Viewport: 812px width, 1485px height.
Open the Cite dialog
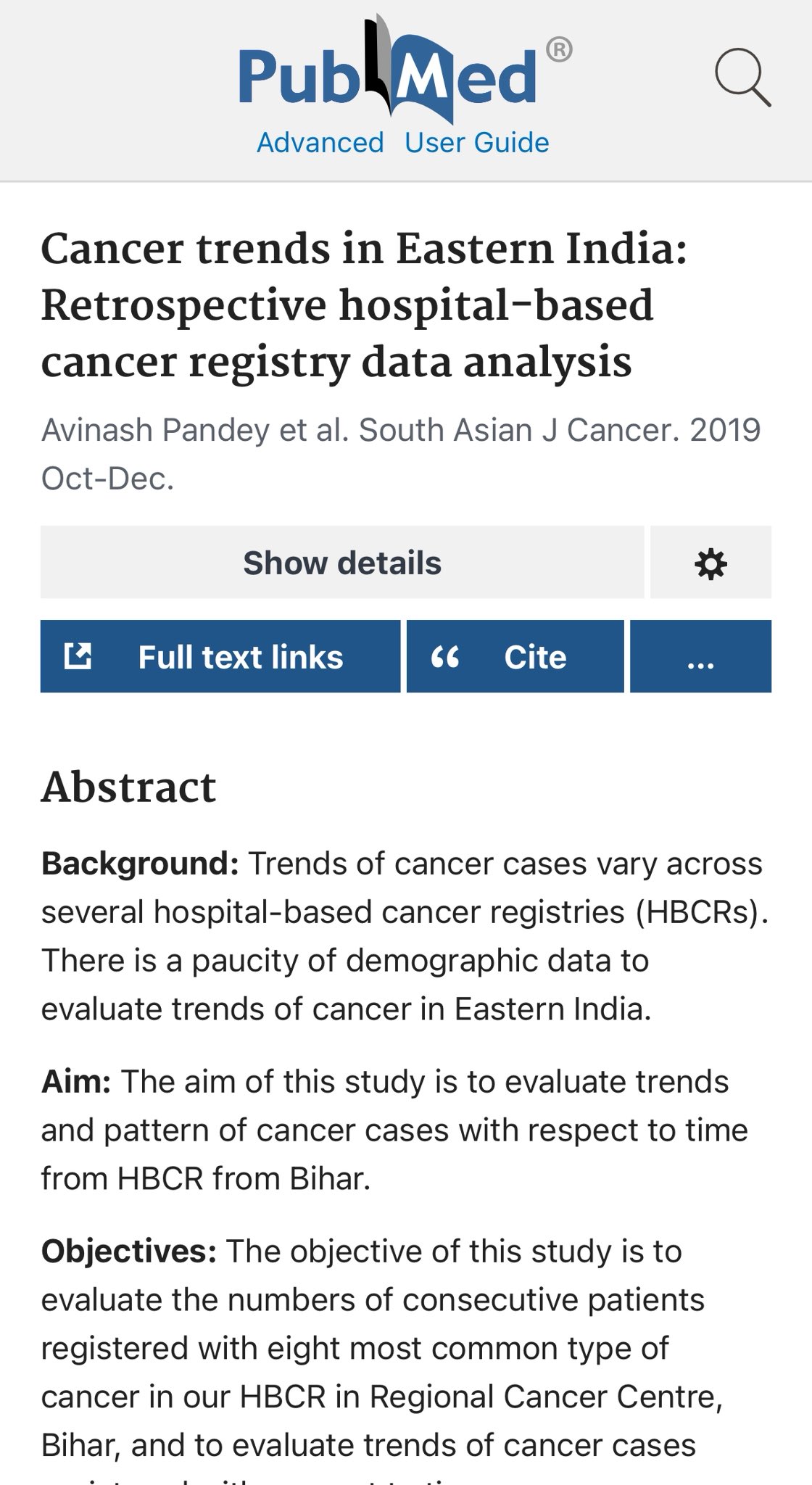tap(515, 656)
